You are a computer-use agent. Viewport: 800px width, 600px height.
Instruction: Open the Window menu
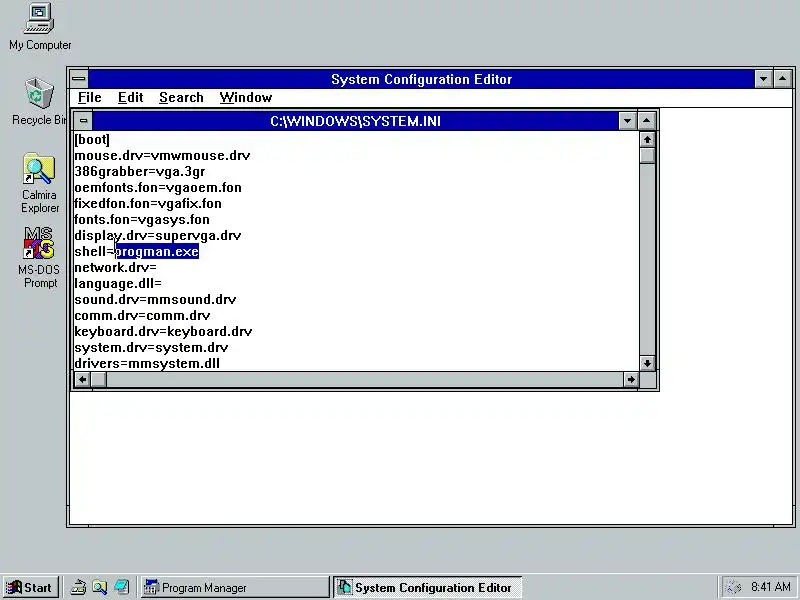[245, 97]
